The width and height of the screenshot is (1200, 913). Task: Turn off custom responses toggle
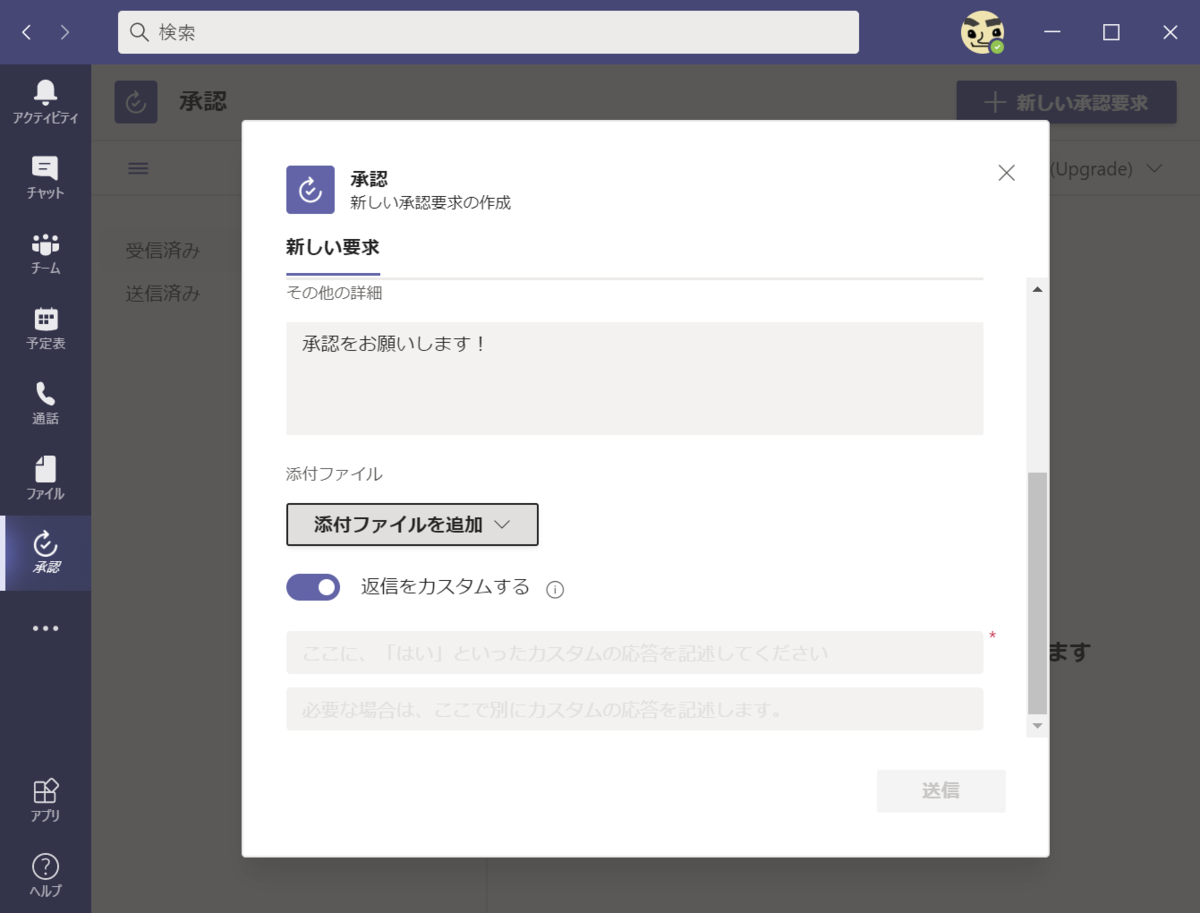click(x=313, y=587)
